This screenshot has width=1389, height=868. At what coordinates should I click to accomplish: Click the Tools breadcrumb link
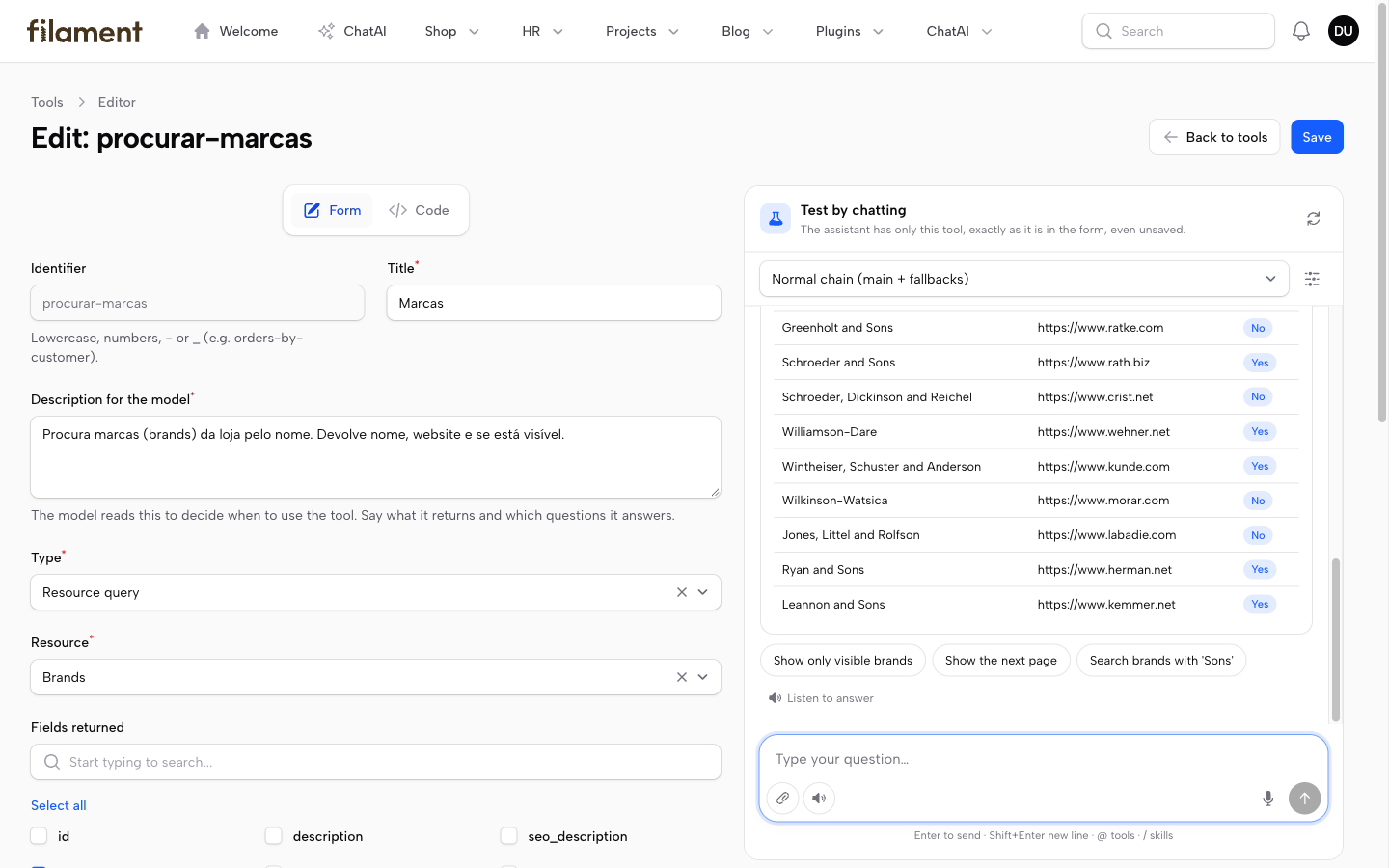click(47, 102)
